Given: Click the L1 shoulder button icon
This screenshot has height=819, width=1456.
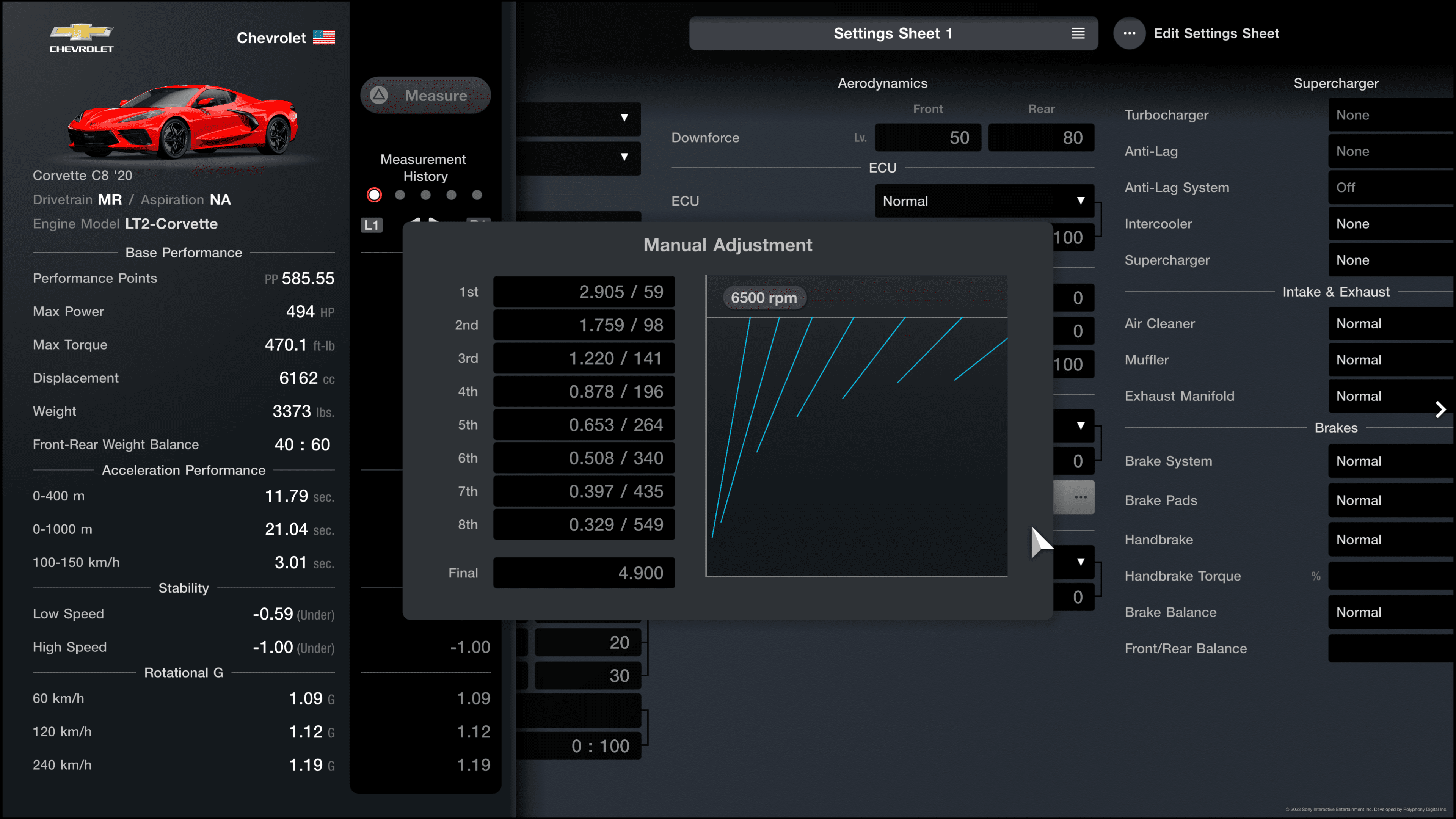Looking at the screenshot, I should pyautogui.click(x=371, y=225).
